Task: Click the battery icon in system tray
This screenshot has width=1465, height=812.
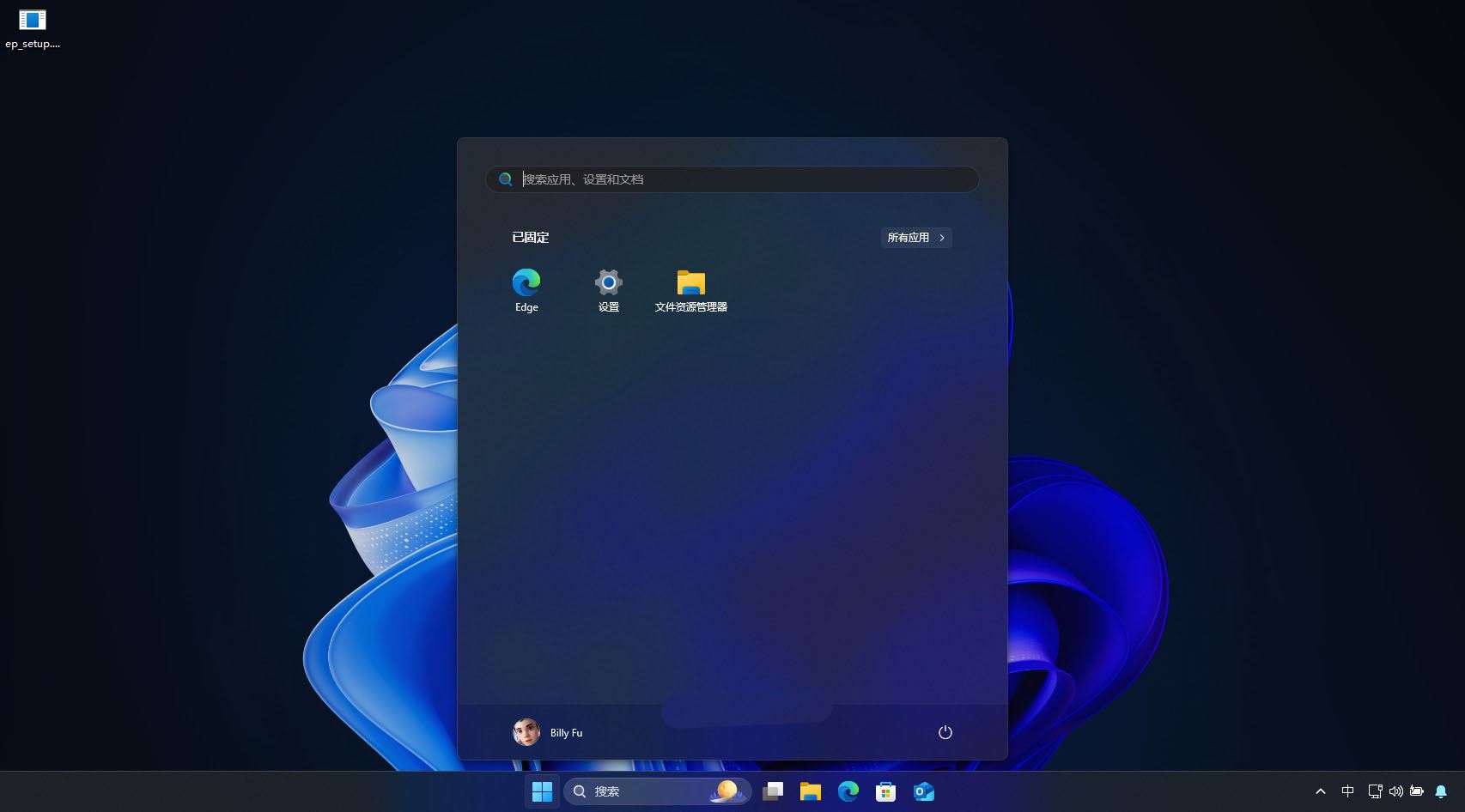Action: pyautogui.click(x=1417, y=791)
